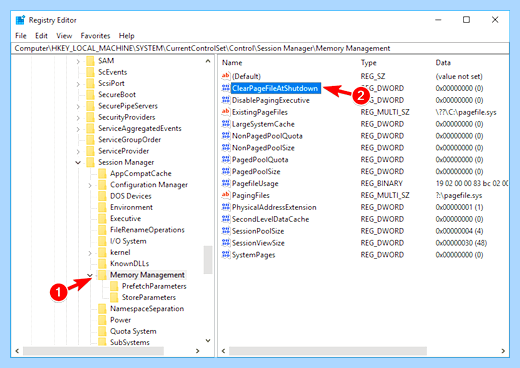The image size is (520, 368).
Task: Select the I/O System key
Action: click(128, 241)
